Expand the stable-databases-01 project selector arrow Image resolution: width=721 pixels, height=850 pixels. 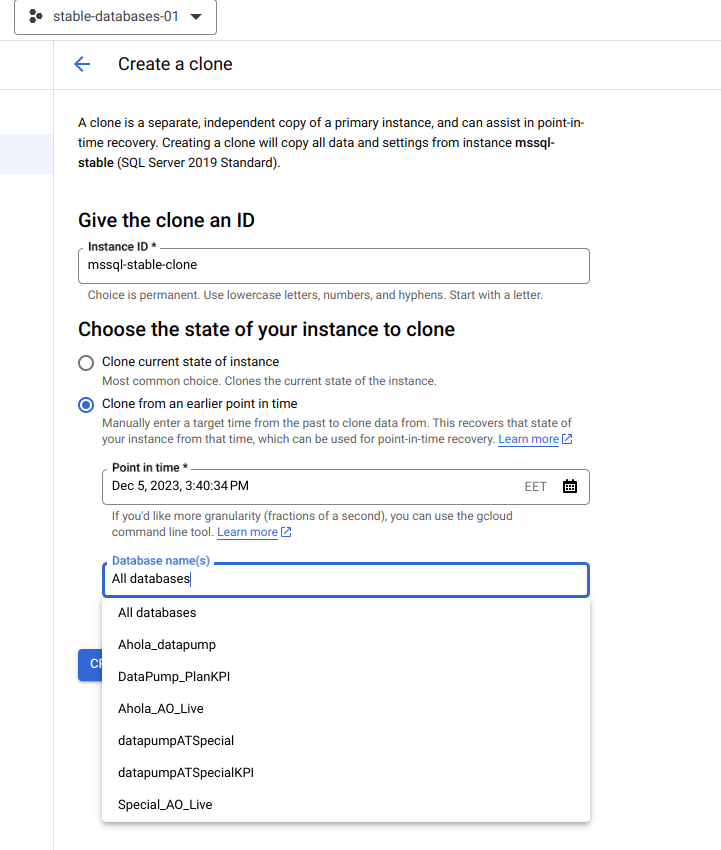click(196, 17)
